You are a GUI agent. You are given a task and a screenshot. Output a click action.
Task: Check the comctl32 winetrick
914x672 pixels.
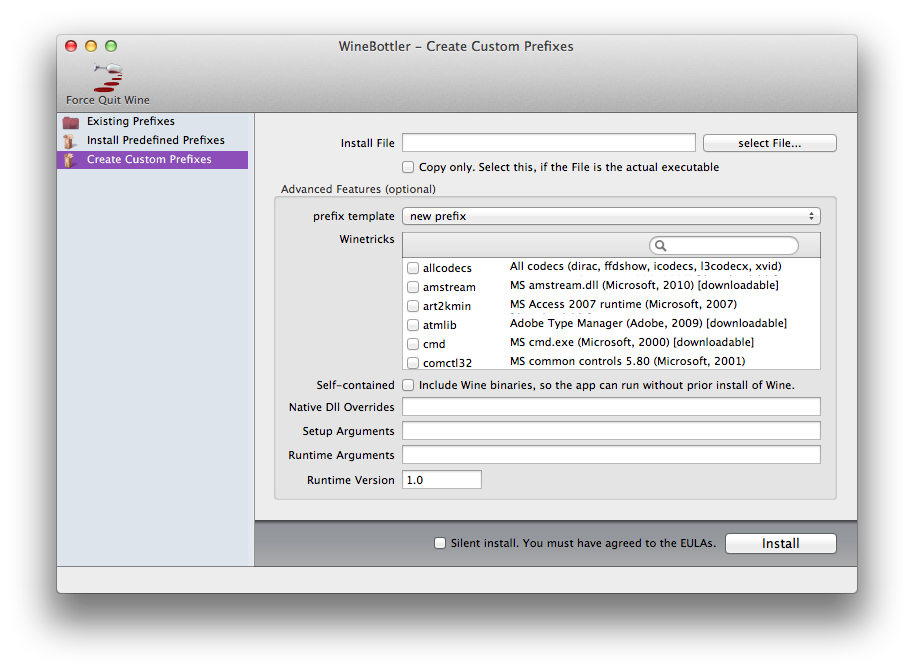click(413, 363)
